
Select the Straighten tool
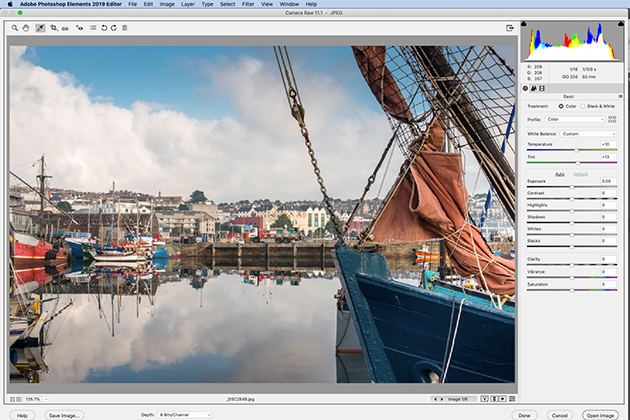[65, 28]
